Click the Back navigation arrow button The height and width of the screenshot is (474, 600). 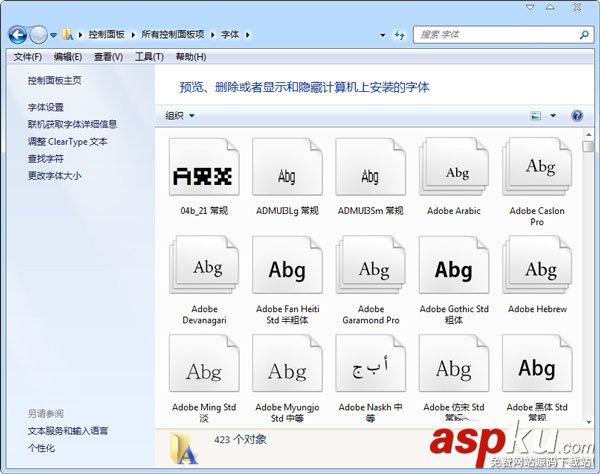[x=18, y=35]
